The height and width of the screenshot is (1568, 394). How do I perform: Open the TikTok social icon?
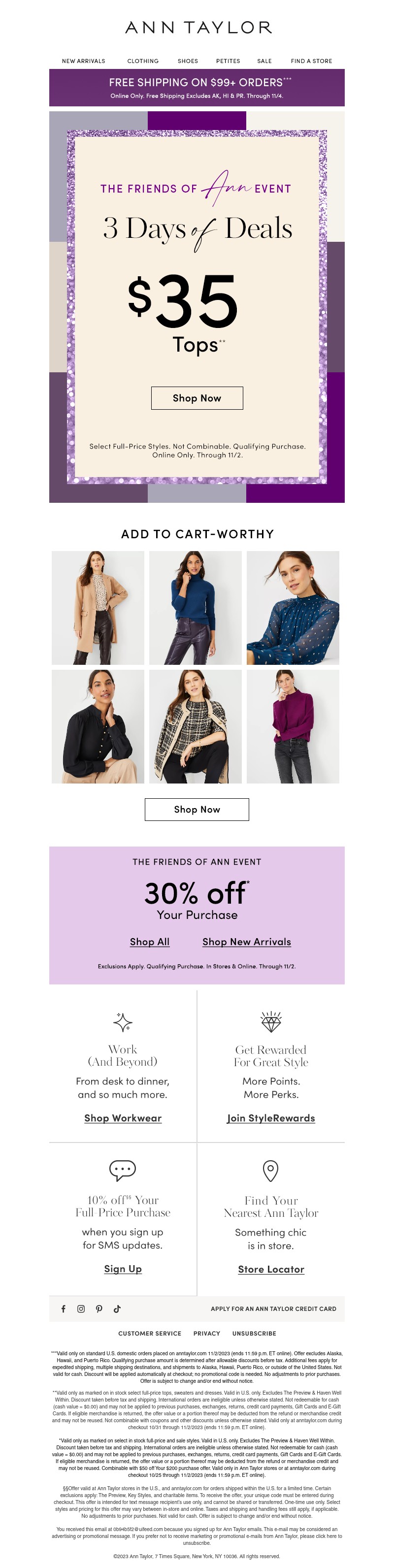pos(117,1308)
